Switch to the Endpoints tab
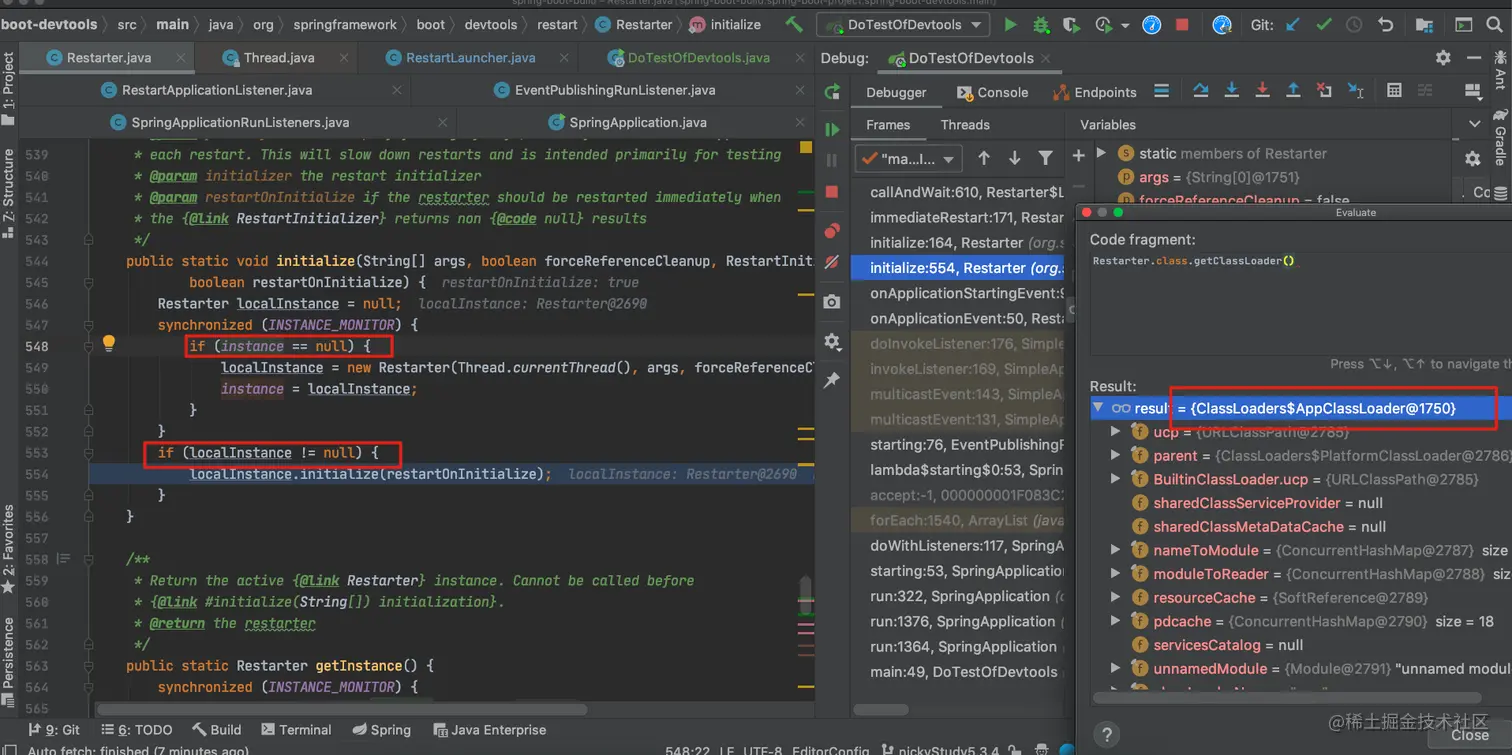Screen dimensions: 1512x755 click(1094, 92)
